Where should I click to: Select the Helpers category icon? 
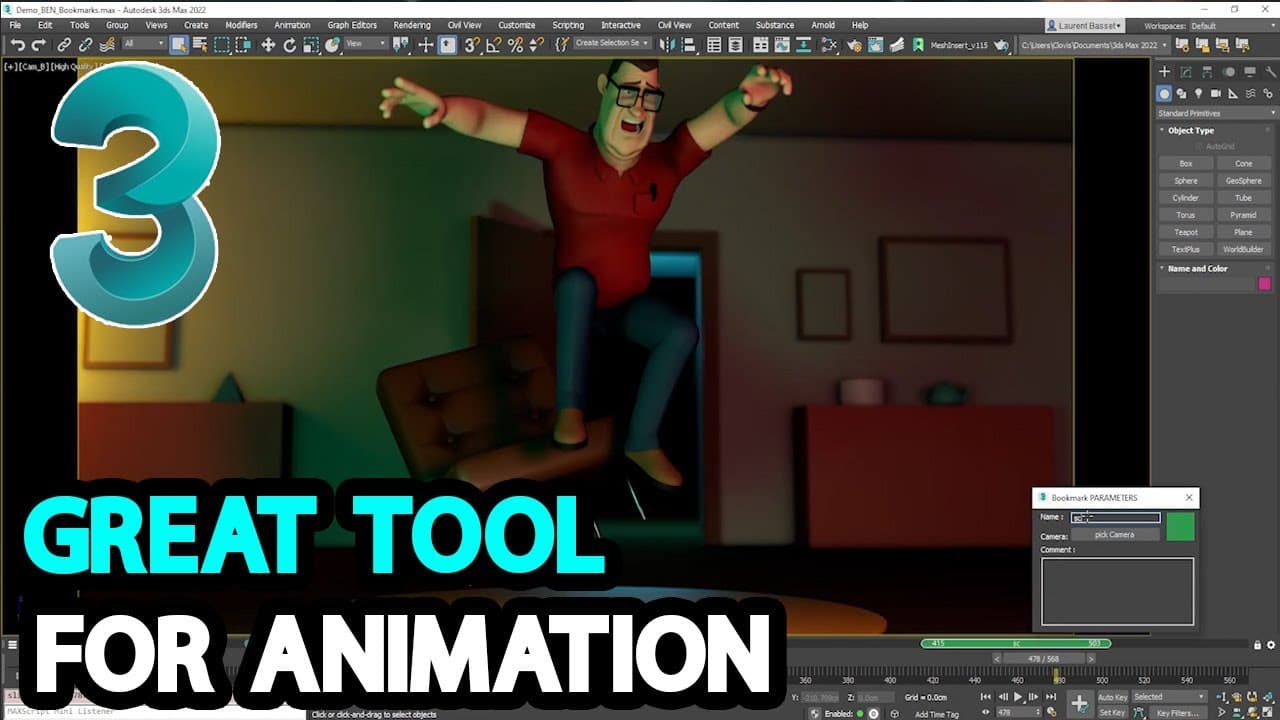1233,93
